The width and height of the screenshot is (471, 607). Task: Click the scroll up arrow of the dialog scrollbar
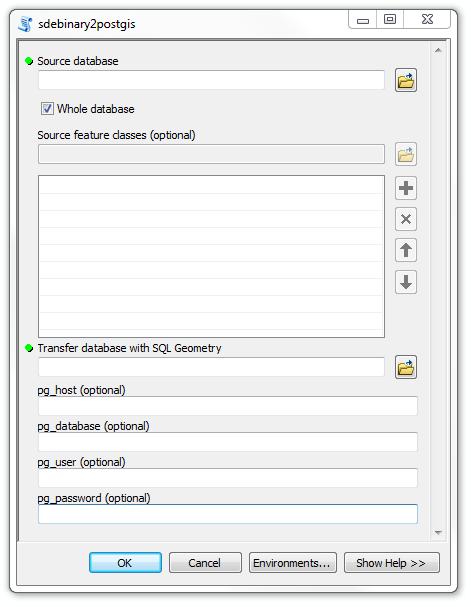(x=438, y=50)
